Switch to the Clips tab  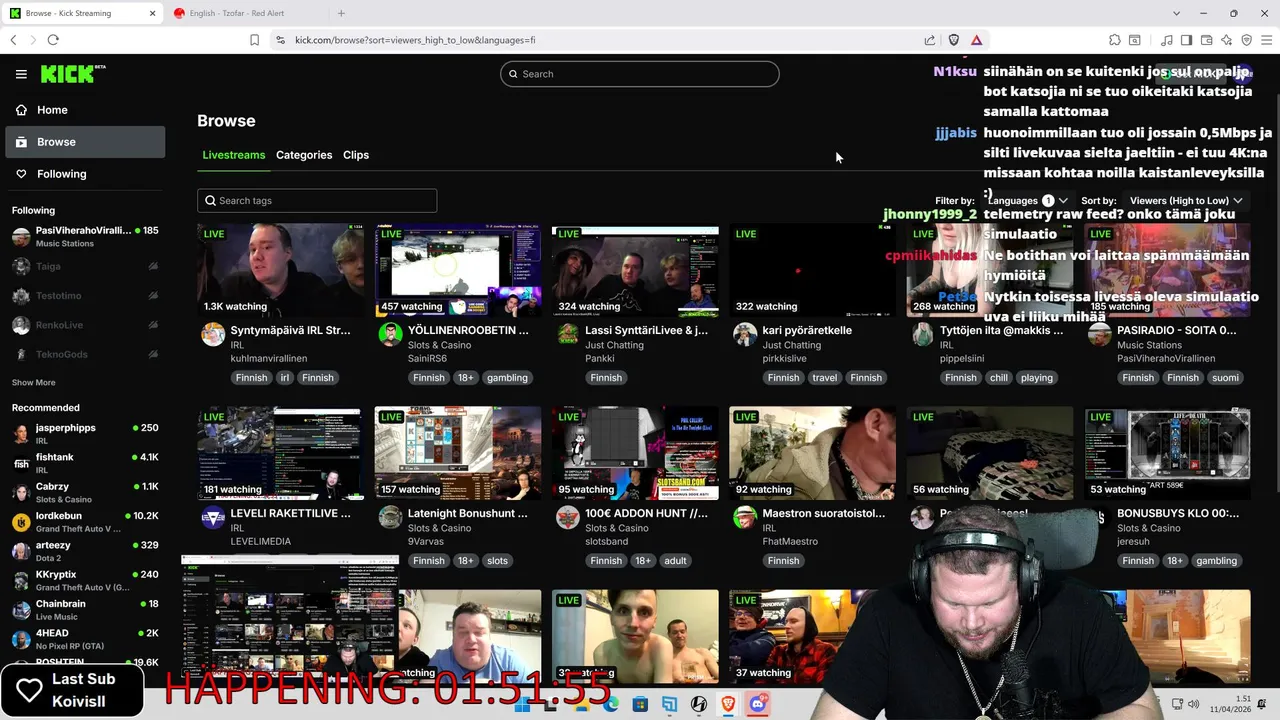click(x=356, y=155)
